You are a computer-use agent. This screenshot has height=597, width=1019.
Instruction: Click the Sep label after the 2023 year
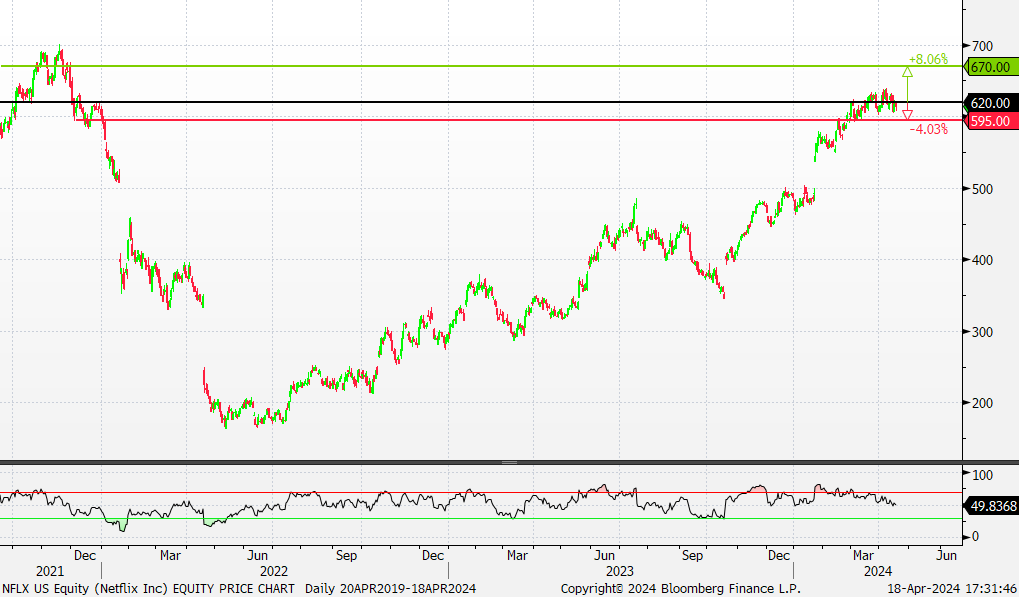pos(693,555)
